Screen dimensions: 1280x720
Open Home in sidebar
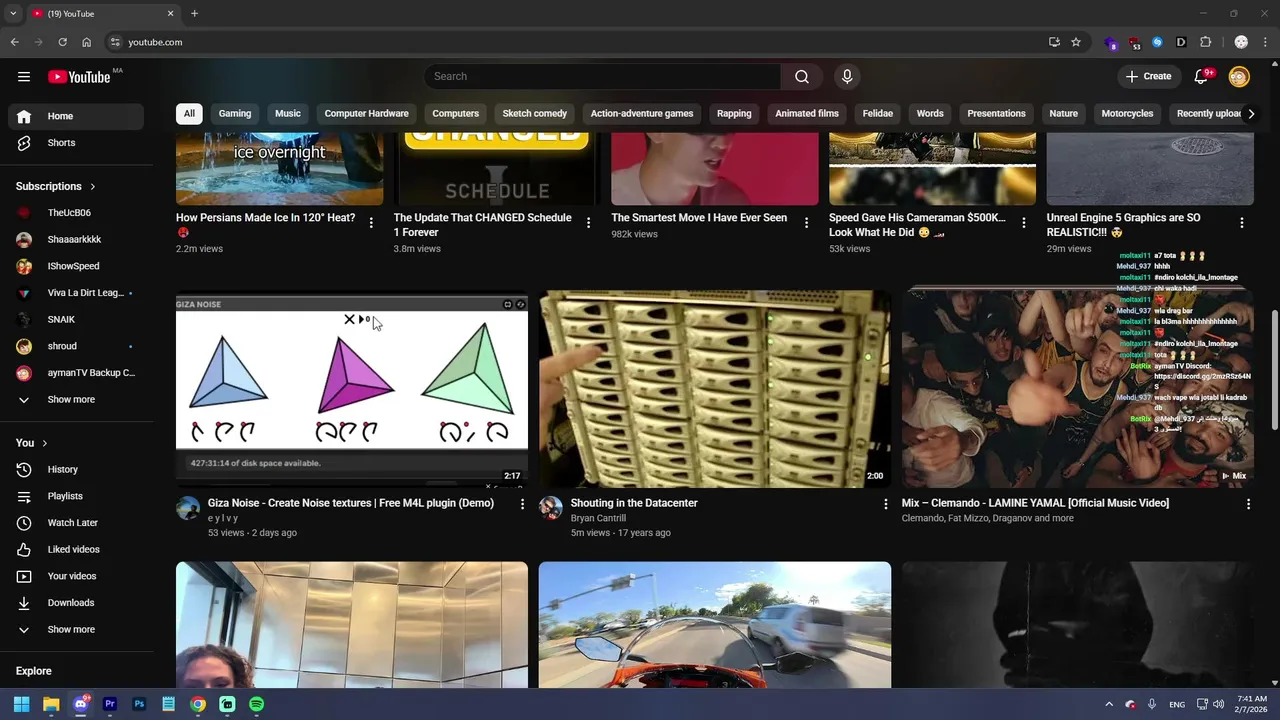pyautogui.click(x=76, y=116)
